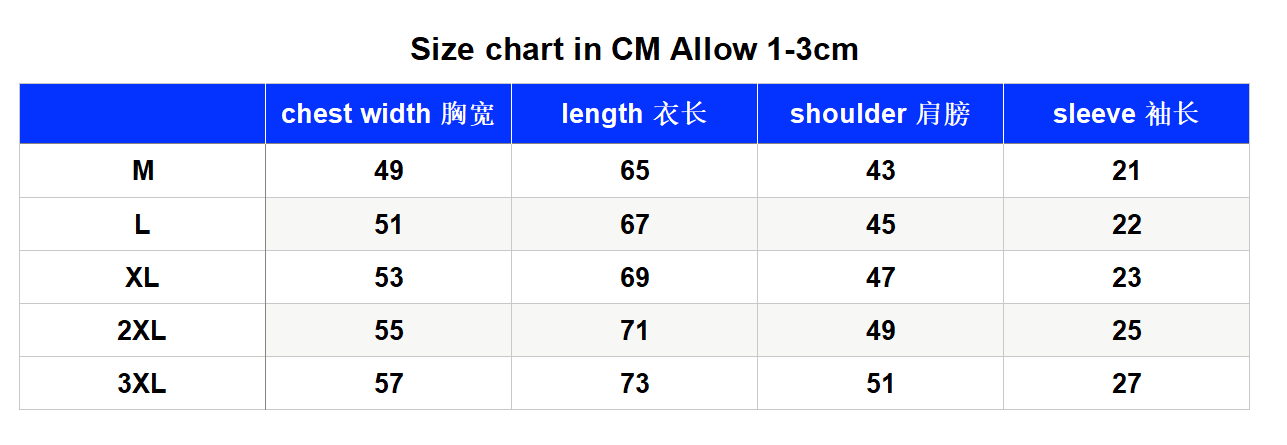Viewport: 1287px width, 445px height.
Task: Click the L size row label
Action: point(143,224)
